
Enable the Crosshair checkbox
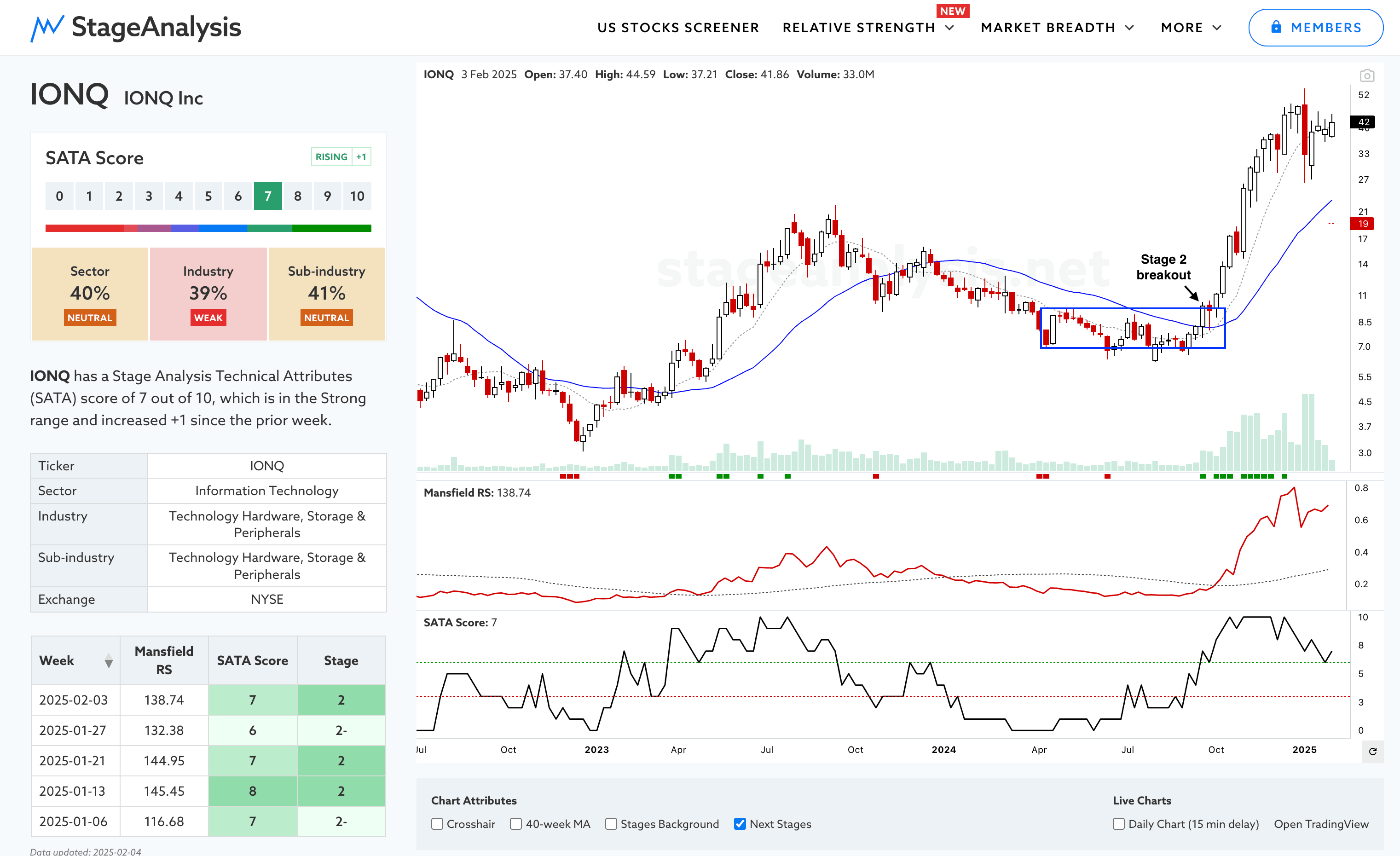pyautogui.click(x=437, y=824)
